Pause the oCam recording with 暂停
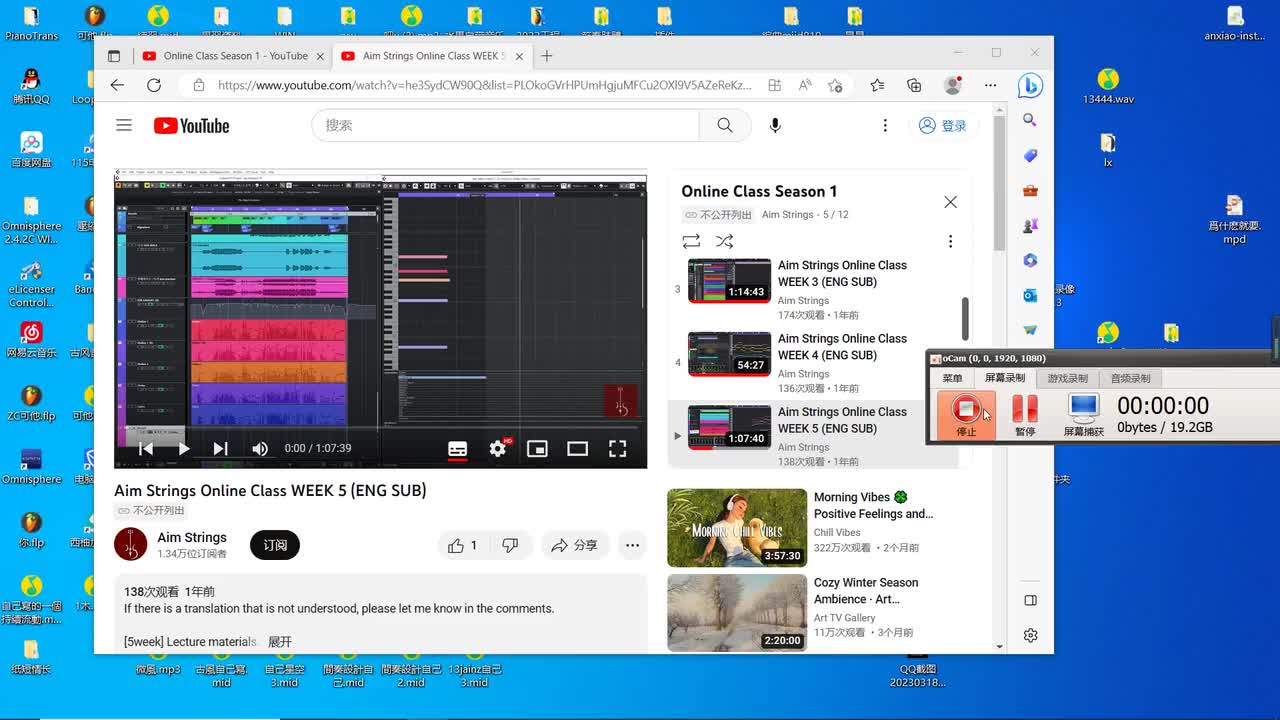Screen dimensions: 1280x720 click(1025, 415)
